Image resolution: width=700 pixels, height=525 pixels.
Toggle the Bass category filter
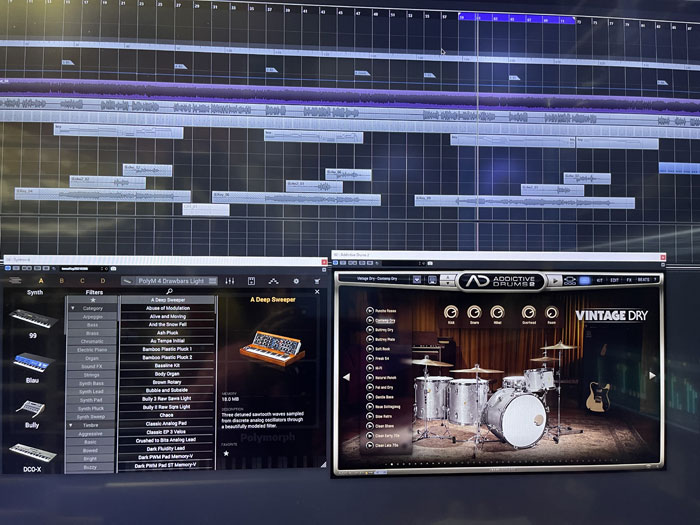point(92,325)
